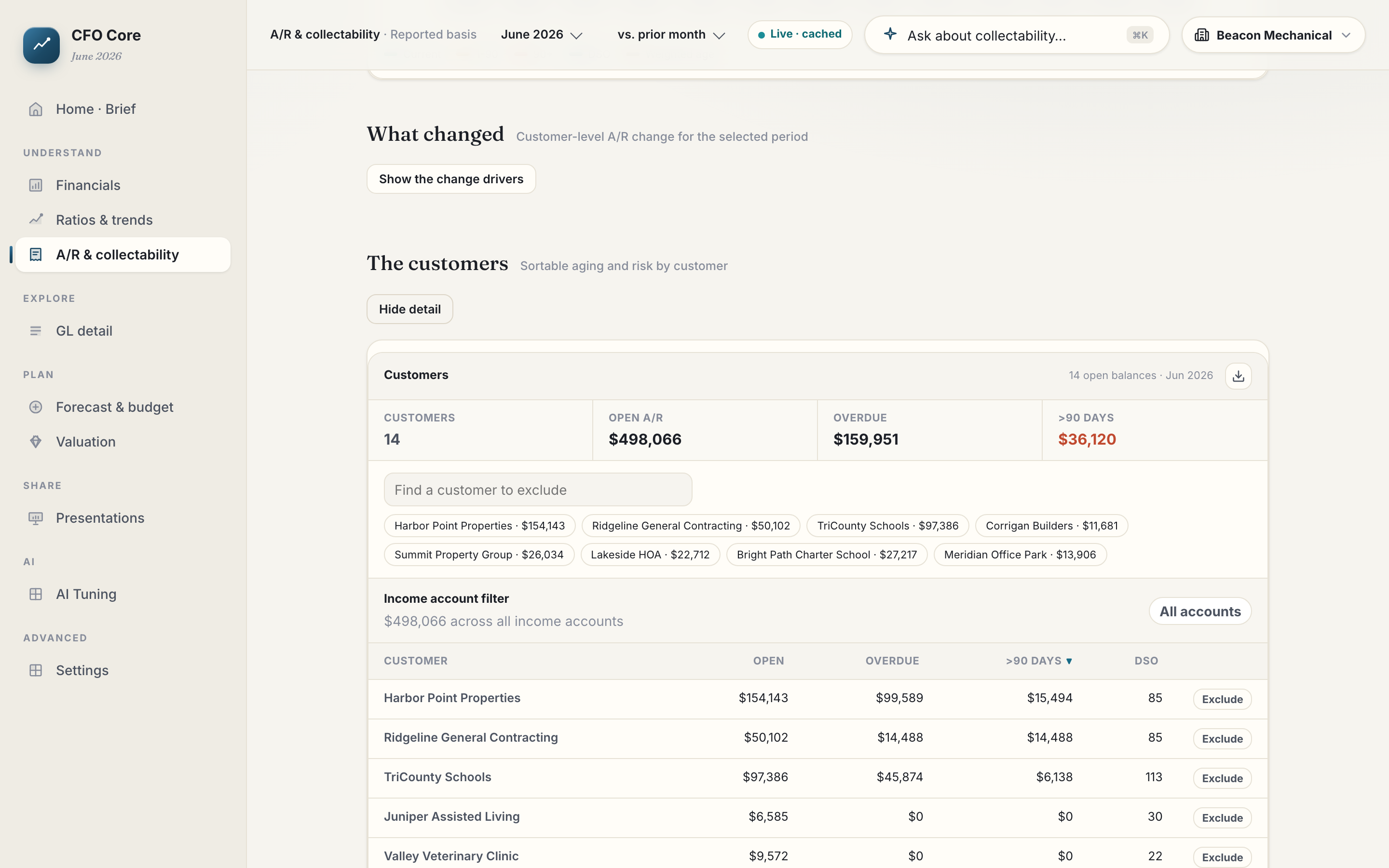Screen dimensions: 1389x868
Task: Expand the vs. prior month comparison dropdown
Action: coord(671,34)
